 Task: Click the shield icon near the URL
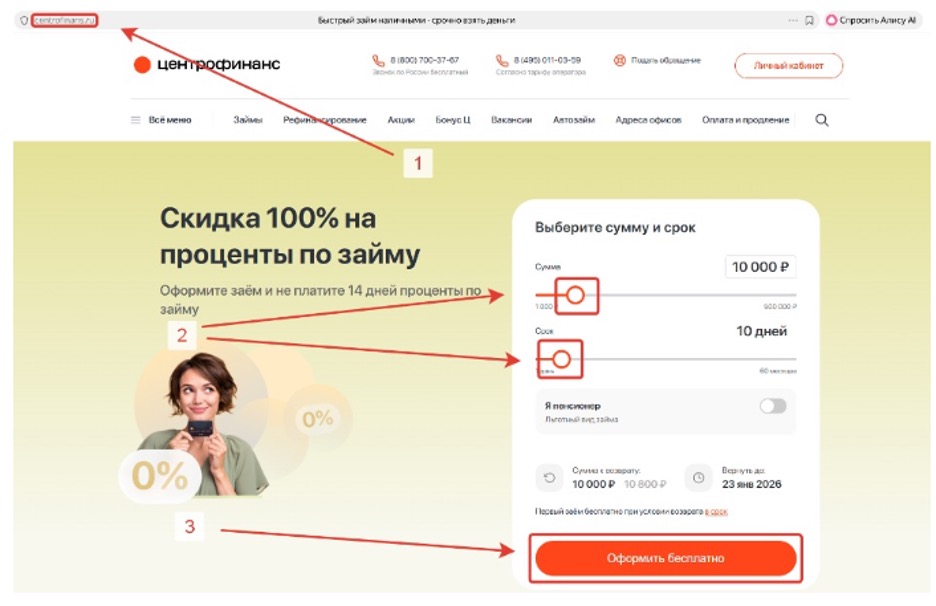24,20
